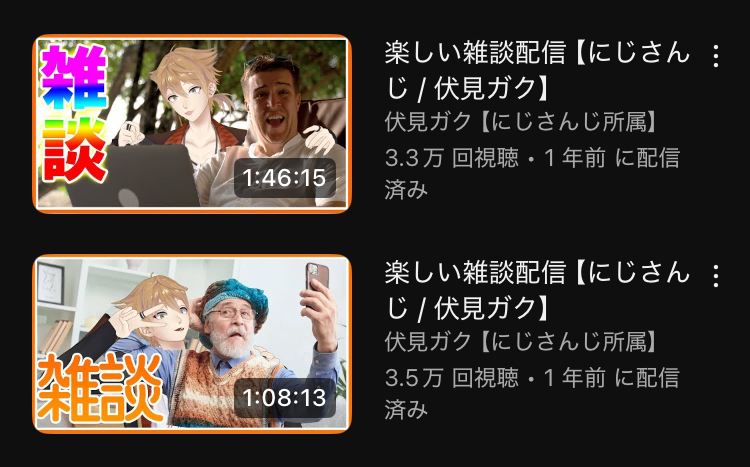Play the video with the rainbow 雑談 thumbnail
The width and height of the screenshot is (750, 467).
(x=192, y=123)
